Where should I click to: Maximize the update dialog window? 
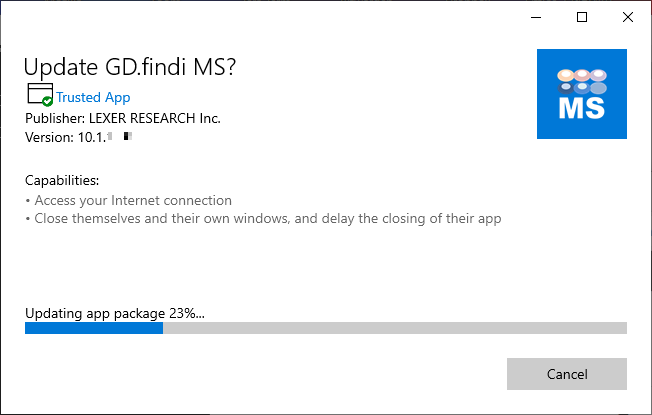click(x=581, y=17)
